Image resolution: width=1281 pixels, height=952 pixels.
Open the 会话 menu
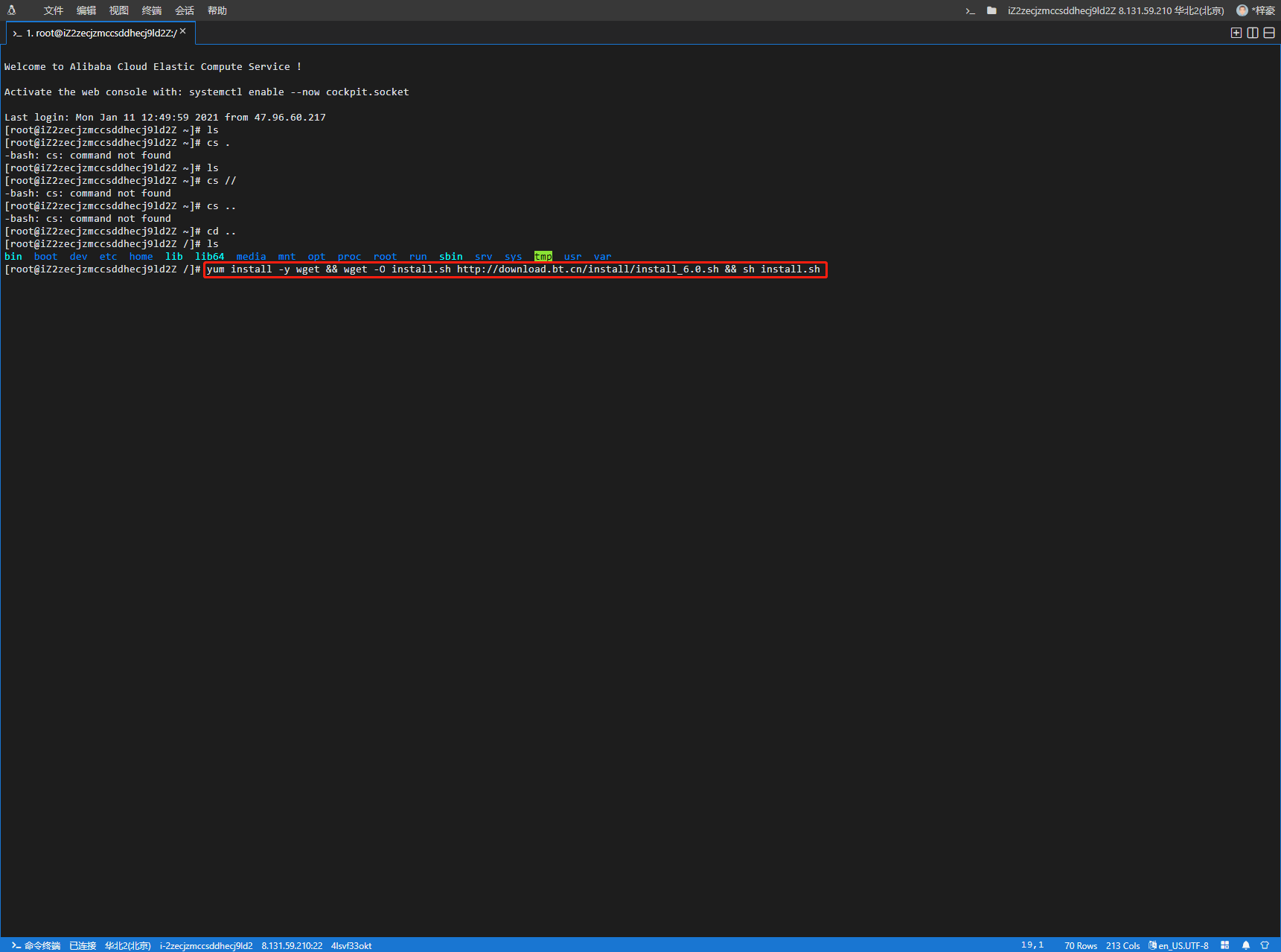(x=185, y=10)
